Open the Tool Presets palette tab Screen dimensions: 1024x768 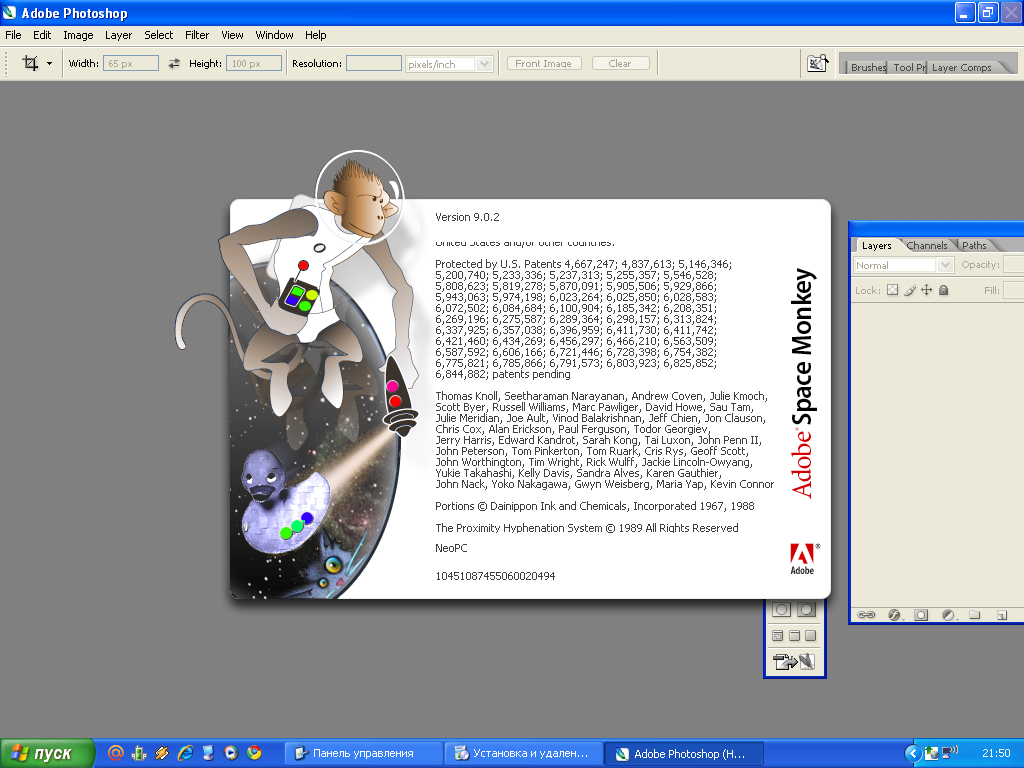tap(909, 67)
